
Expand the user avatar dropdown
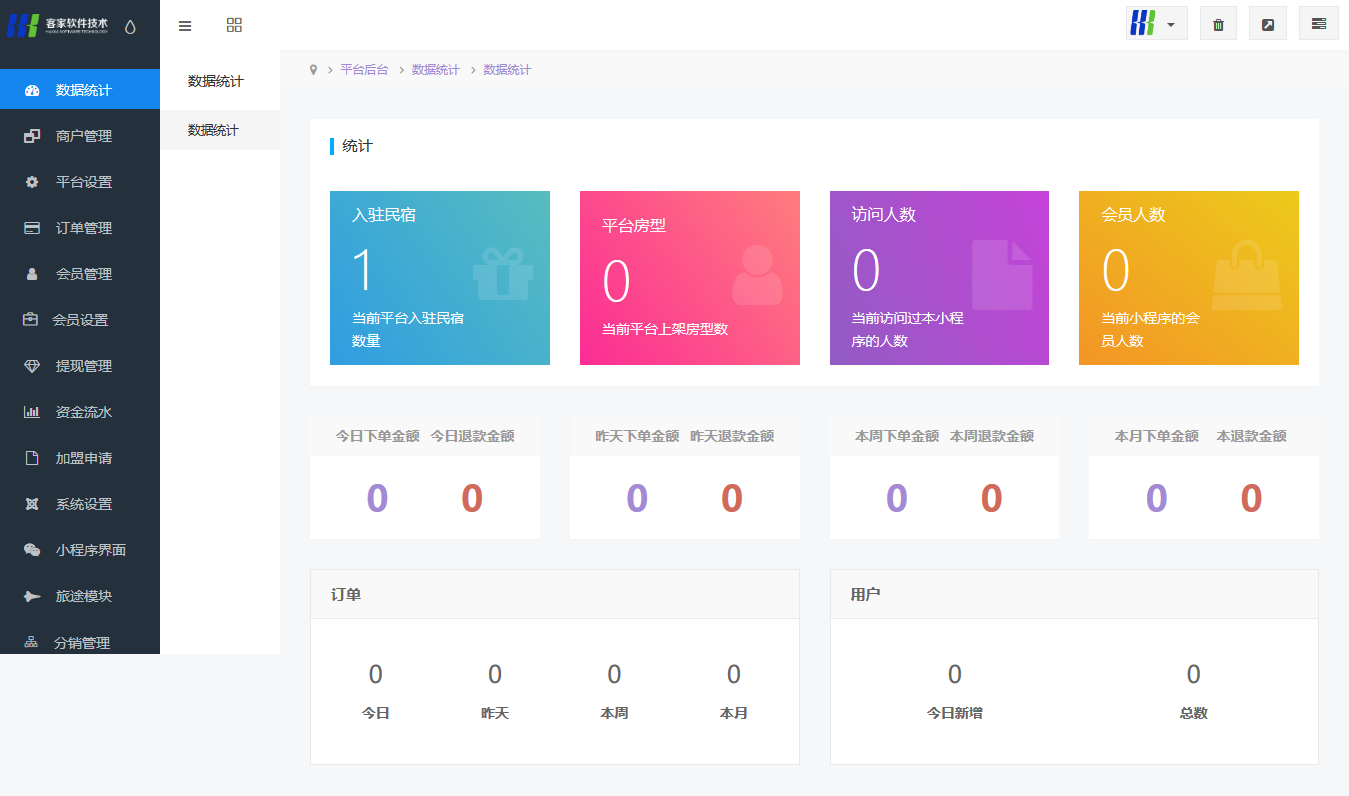click(x=1156, y=24)
